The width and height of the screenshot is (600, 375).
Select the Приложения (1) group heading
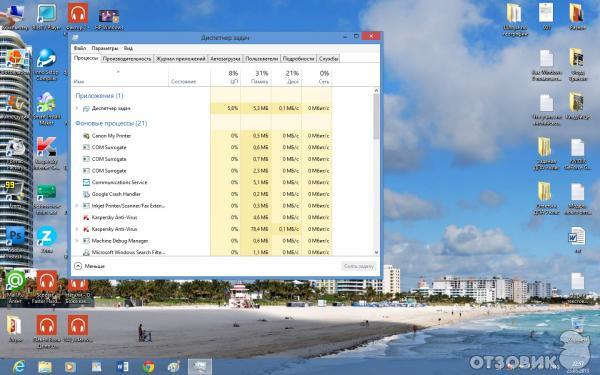pyautogui.click(x=99, y=96)
